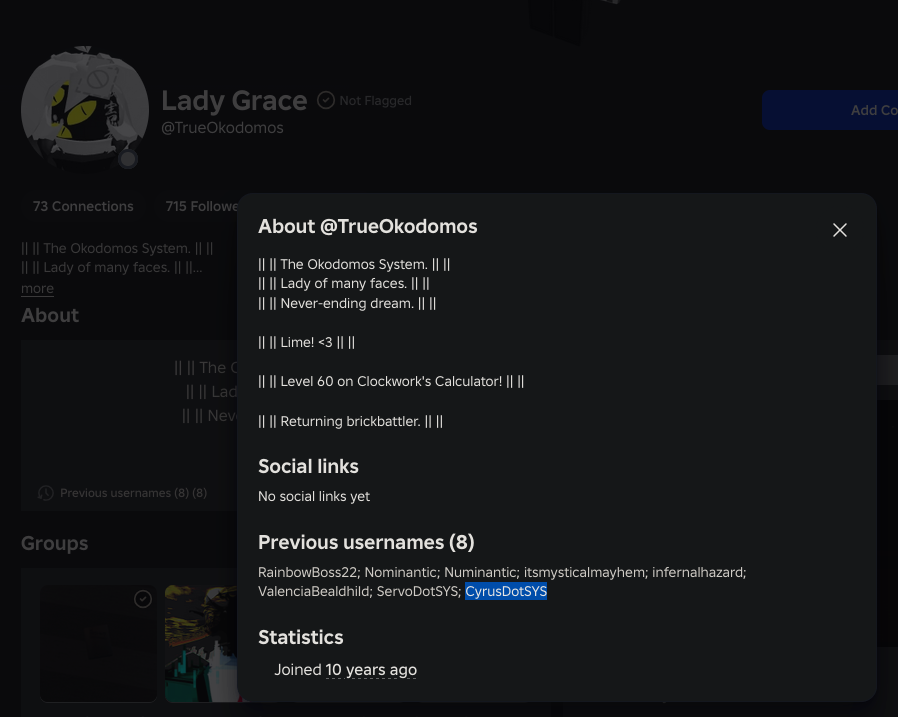Open the 715 Followers list
This screenshot has height=717, width=898.
(x=200, y=206)
